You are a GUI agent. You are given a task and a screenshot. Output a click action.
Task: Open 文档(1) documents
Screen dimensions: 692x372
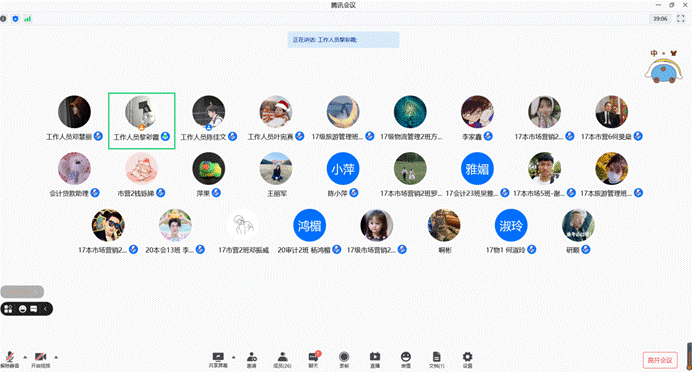(436, 359)
